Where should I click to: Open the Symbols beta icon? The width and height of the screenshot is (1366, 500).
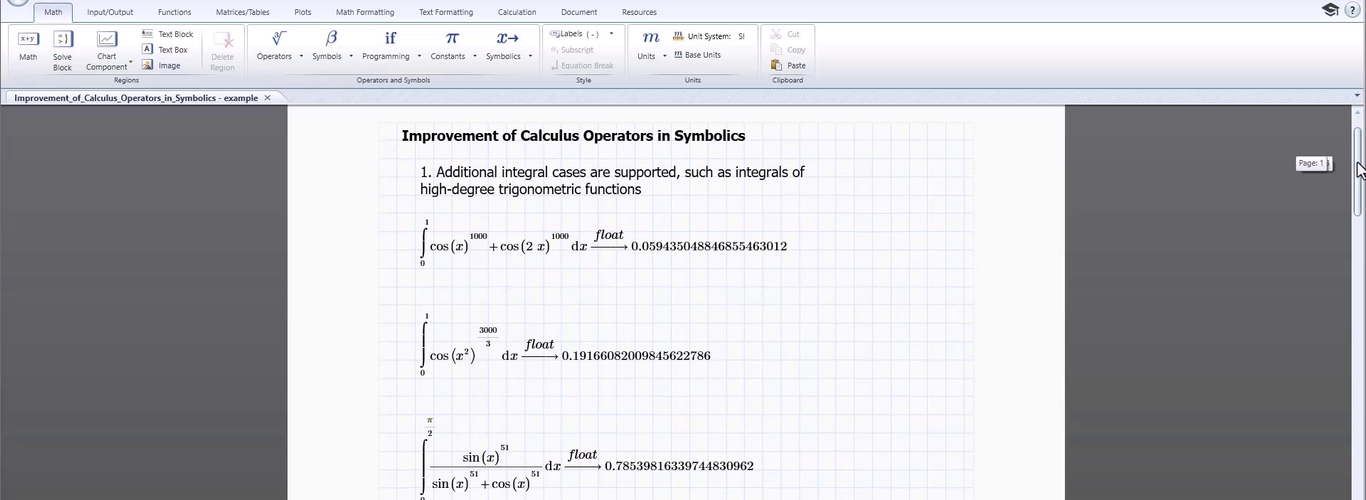click(x=331, y=38)
